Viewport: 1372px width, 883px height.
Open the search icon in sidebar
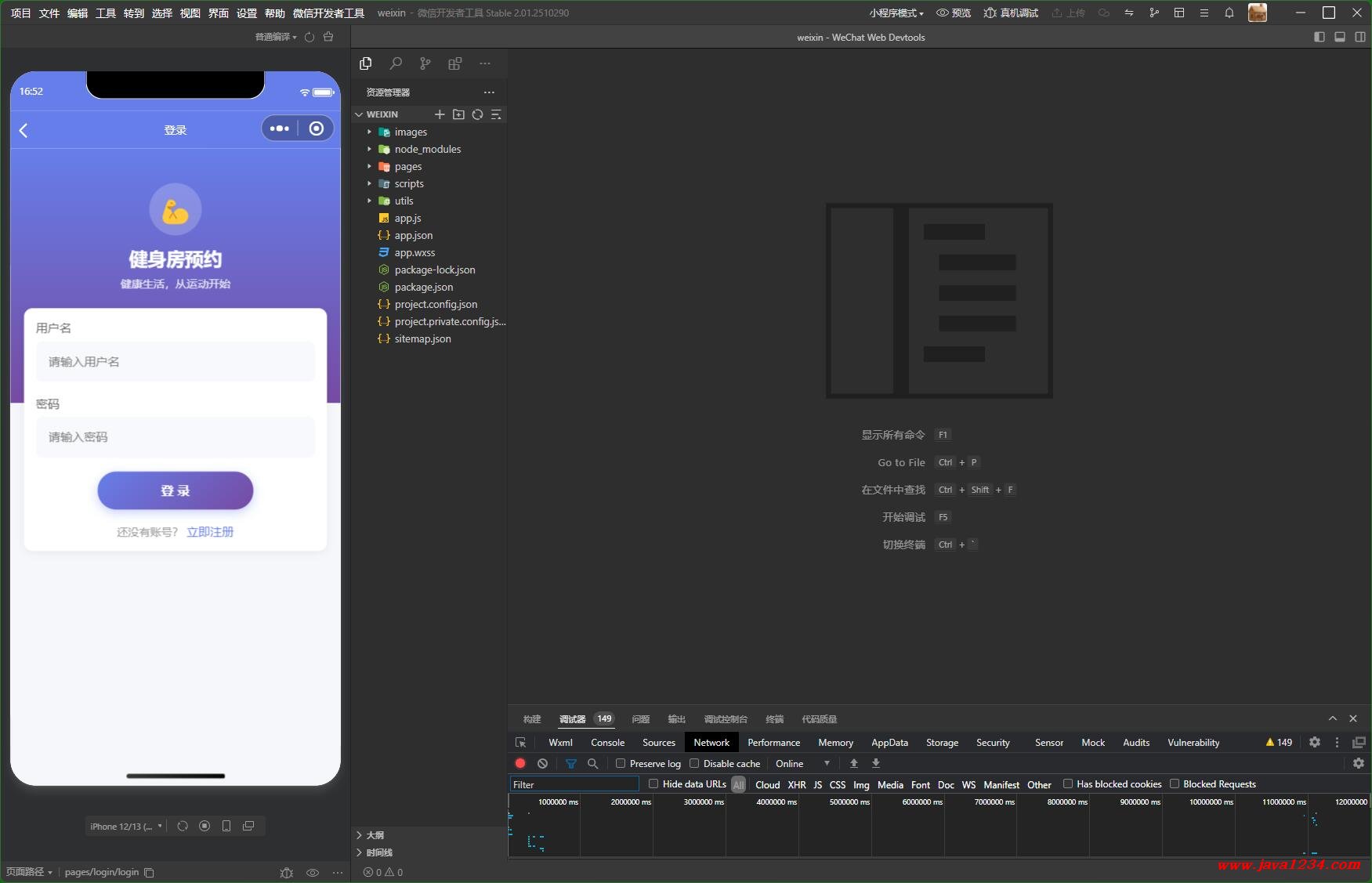coord(396,63)
